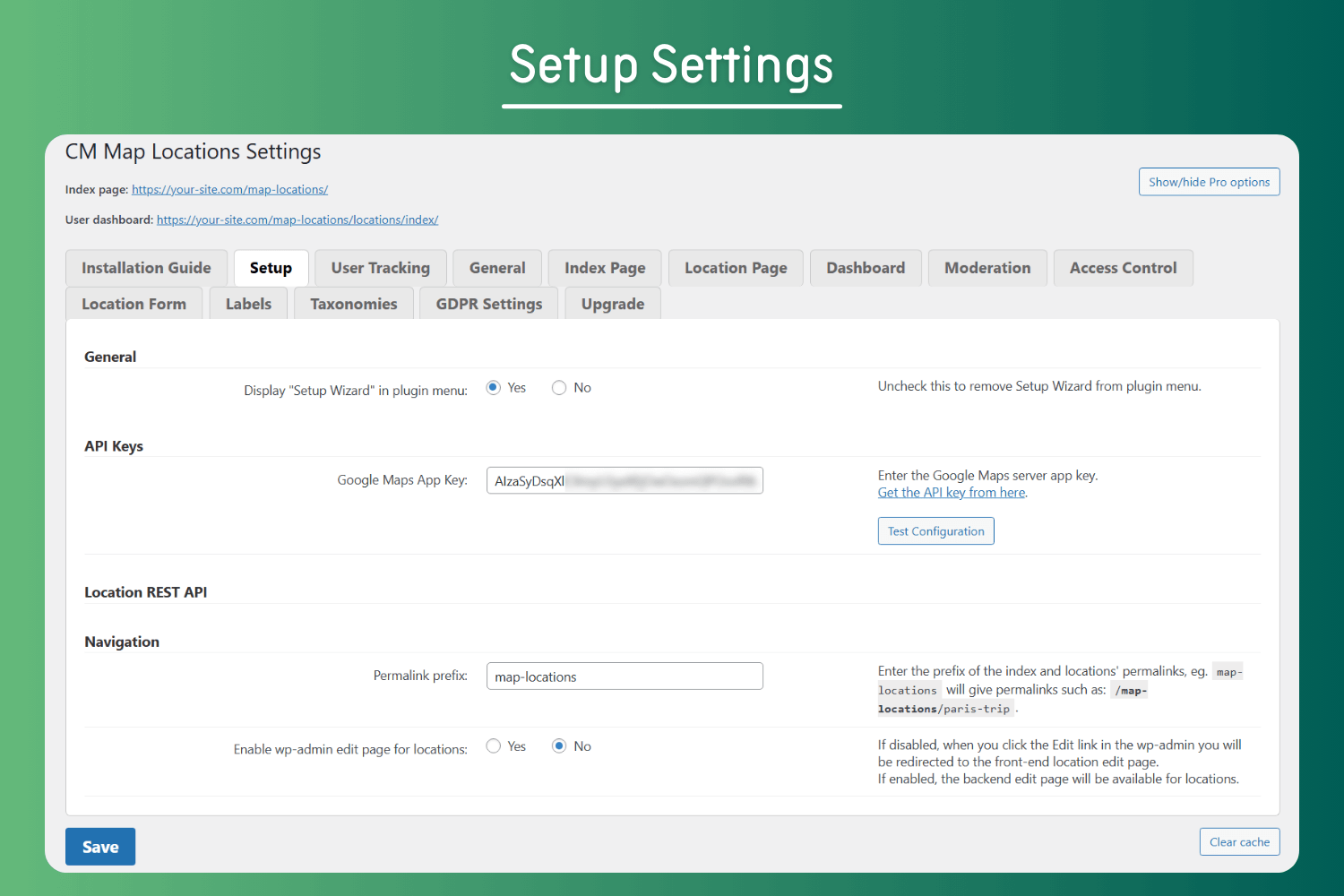Click the 'Enable wp-admin edit page for locations:' label
The height and width of the screenshot is (896, 1344).
coord(350,749)
